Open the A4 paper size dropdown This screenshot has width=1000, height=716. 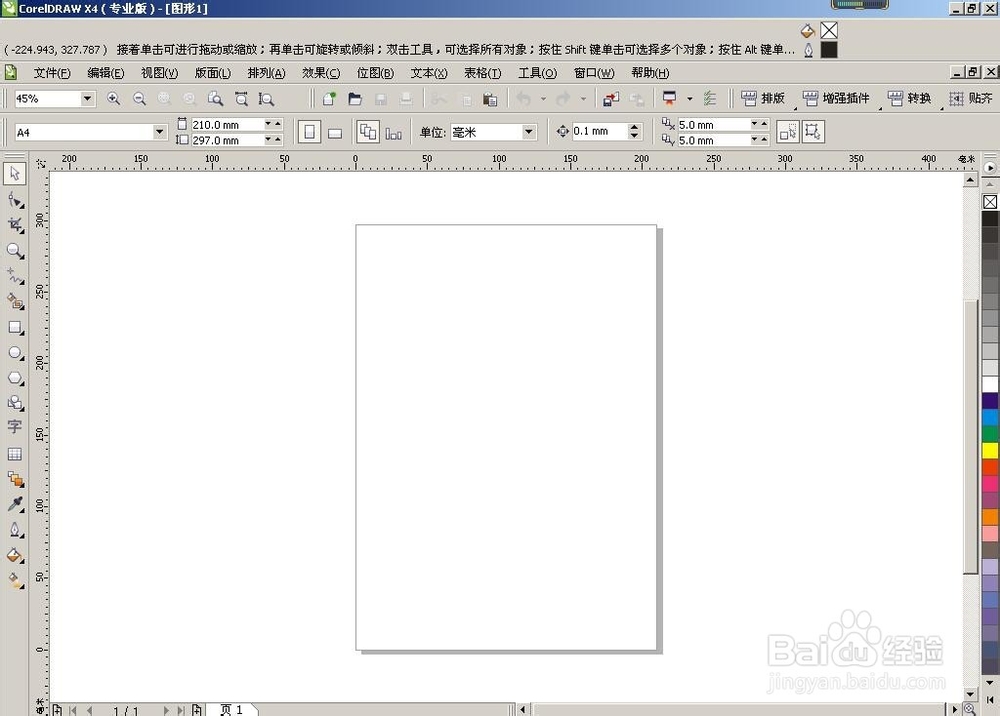click(159, 132)
